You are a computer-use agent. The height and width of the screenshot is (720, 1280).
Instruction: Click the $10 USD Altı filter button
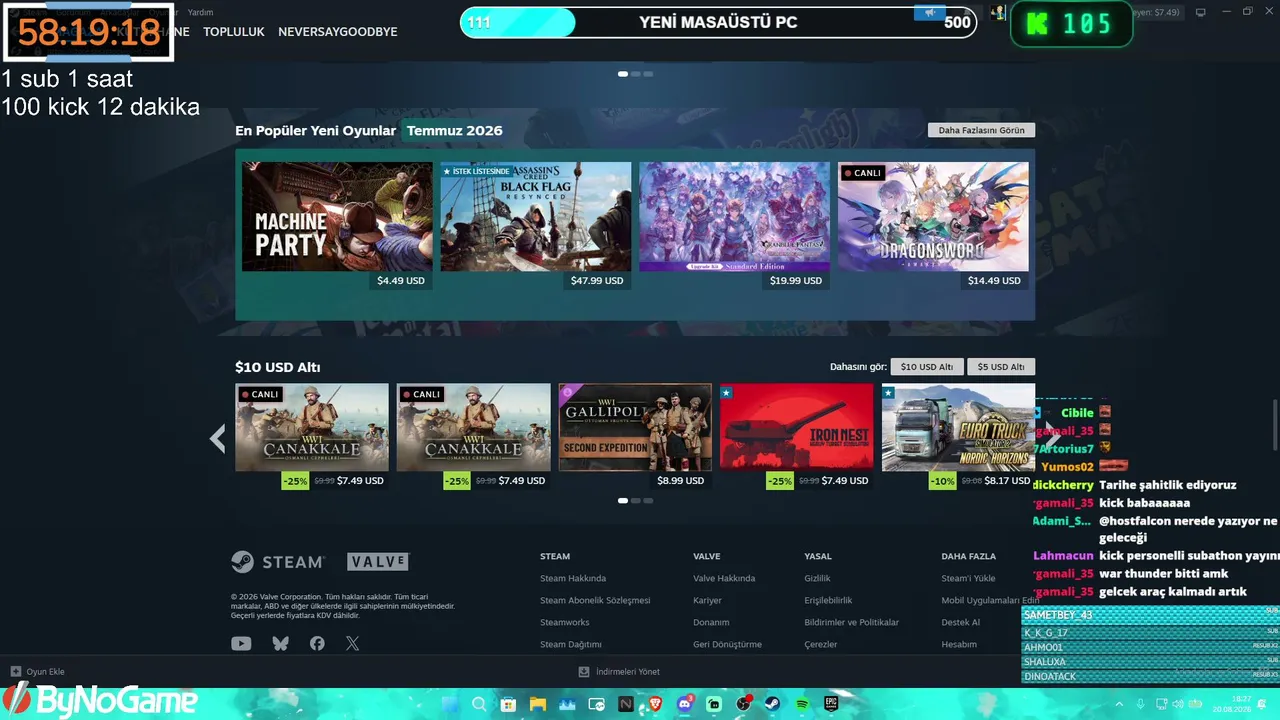[x=927, y=367]
